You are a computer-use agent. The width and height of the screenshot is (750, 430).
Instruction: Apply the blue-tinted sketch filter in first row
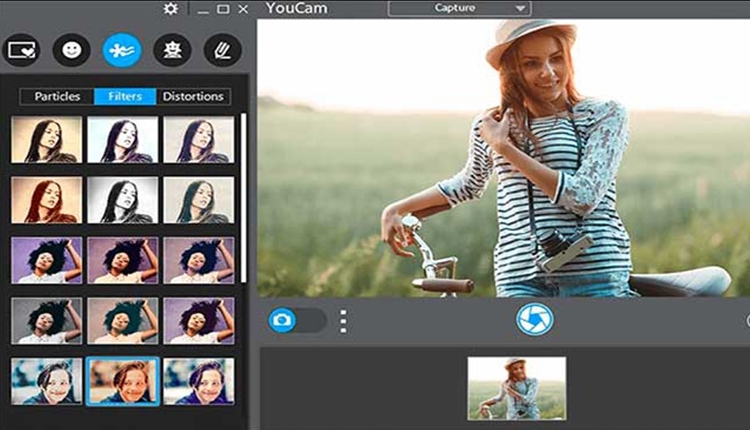122,140
